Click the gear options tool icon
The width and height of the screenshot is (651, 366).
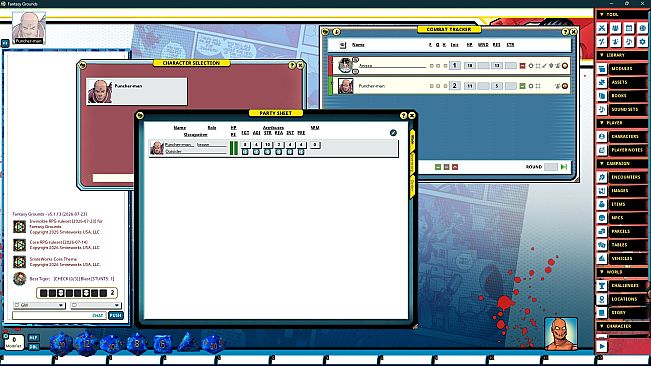[x=643, y=41]
